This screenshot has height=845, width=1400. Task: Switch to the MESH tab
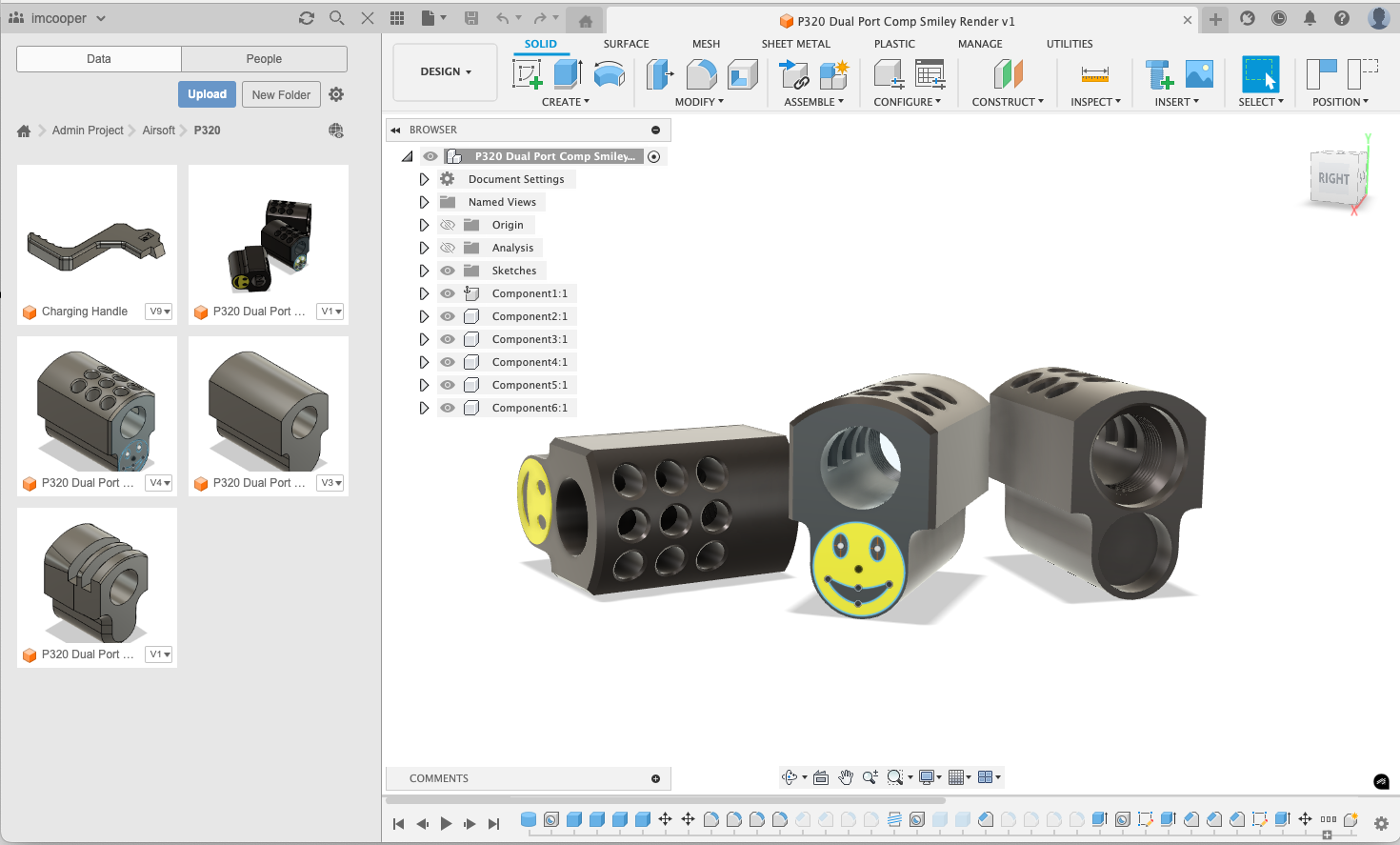pos(706,44)
